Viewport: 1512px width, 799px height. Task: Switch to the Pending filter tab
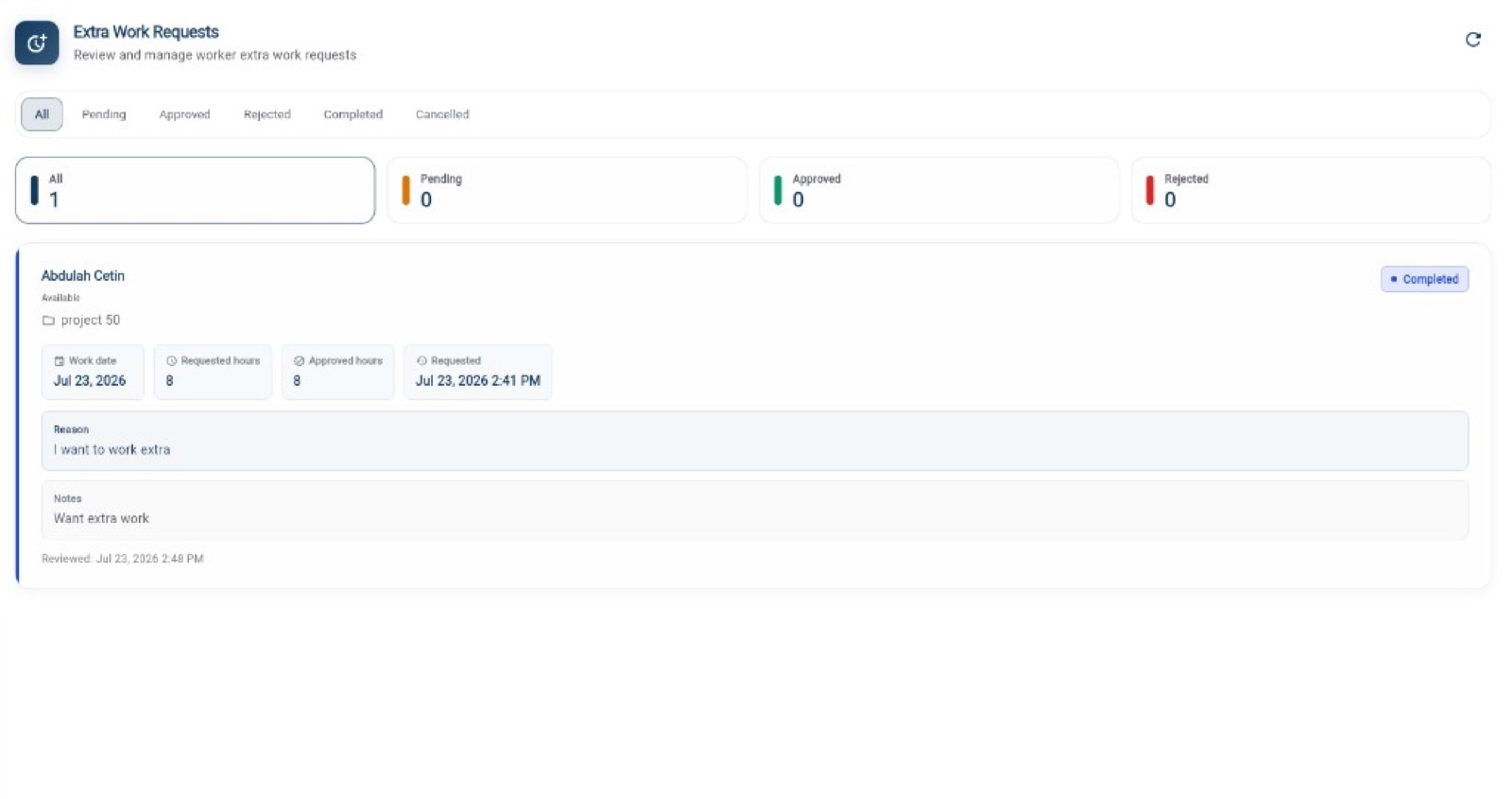pyautogui.click(x=104, y=114)
